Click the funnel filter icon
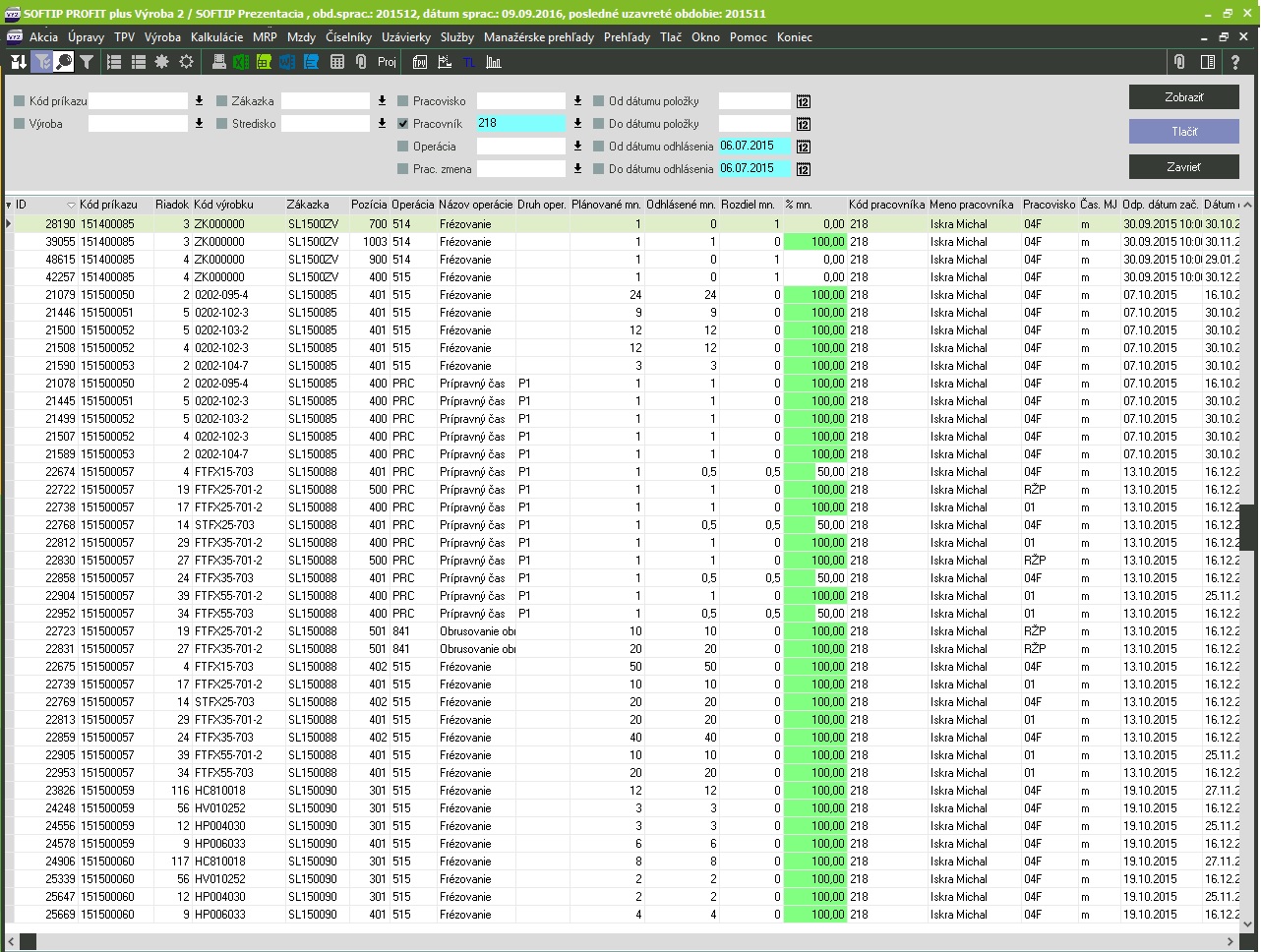The width and height of the screenshot is (1261, 952). click(87, 62)
